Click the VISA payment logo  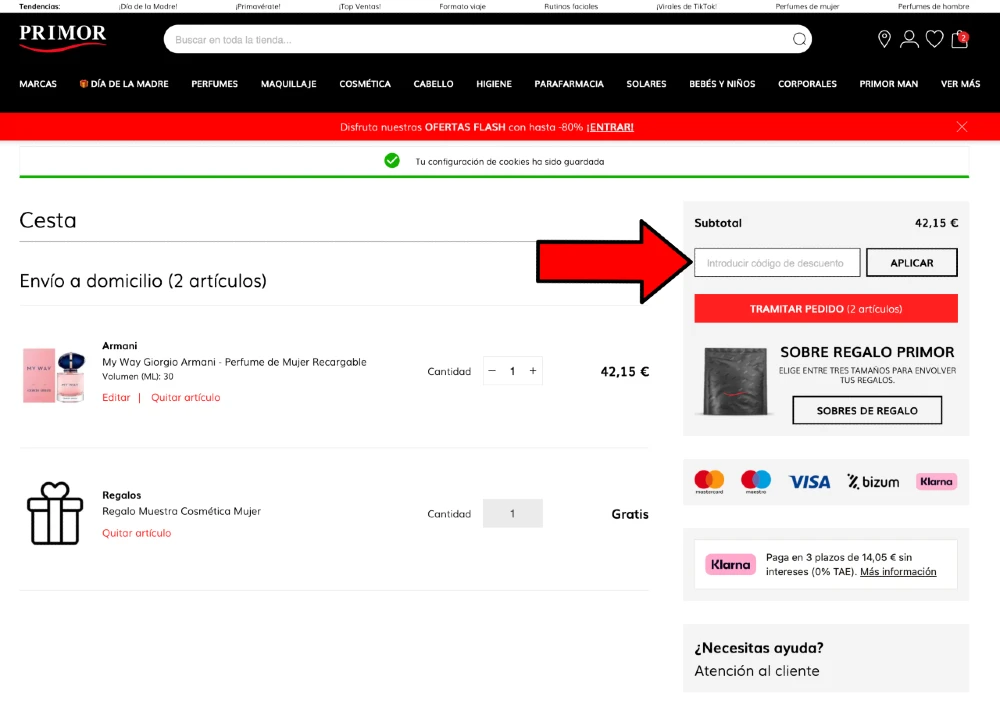809,482
